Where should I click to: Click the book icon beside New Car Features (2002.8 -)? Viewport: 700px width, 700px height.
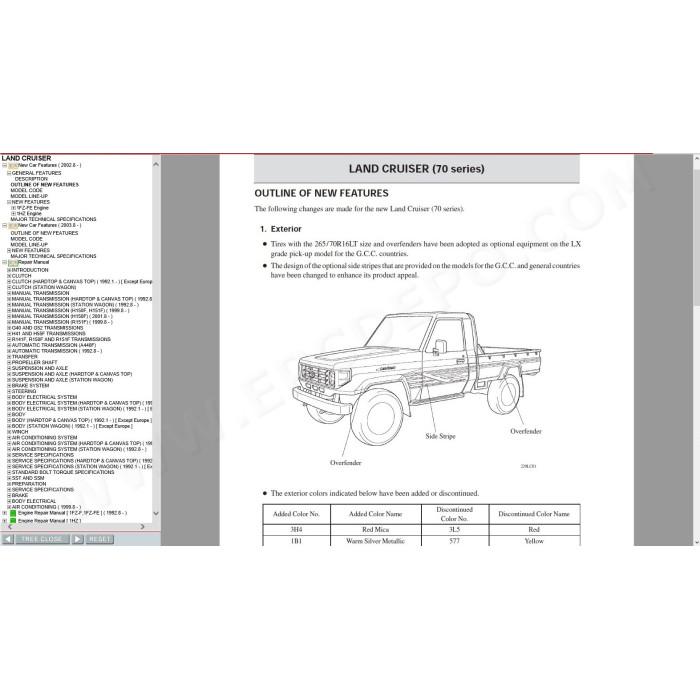(13, 166)
